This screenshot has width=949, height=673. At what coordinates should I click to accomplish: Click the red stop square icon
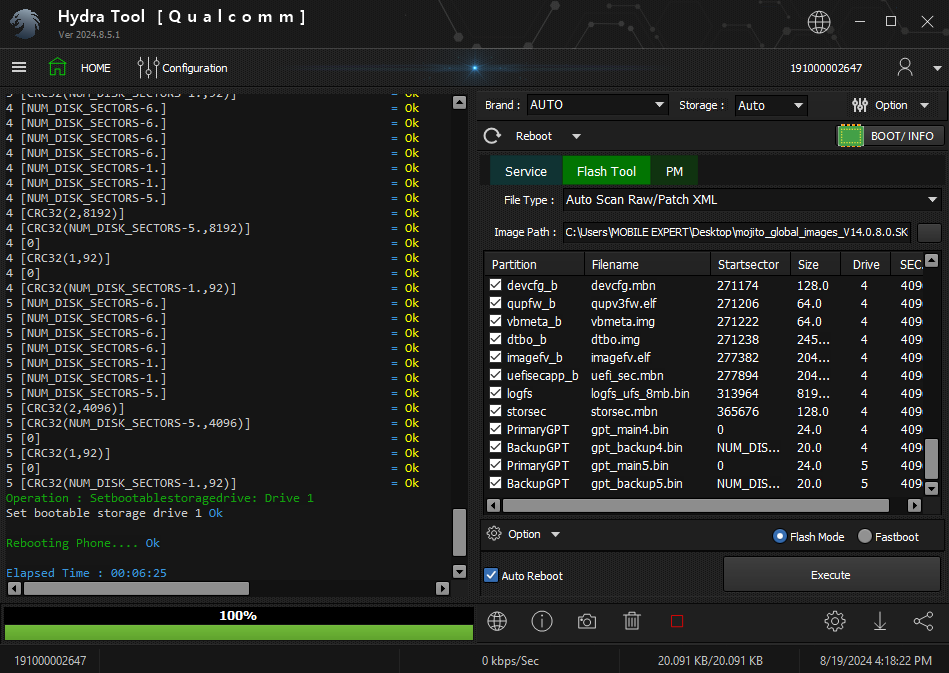677,622
